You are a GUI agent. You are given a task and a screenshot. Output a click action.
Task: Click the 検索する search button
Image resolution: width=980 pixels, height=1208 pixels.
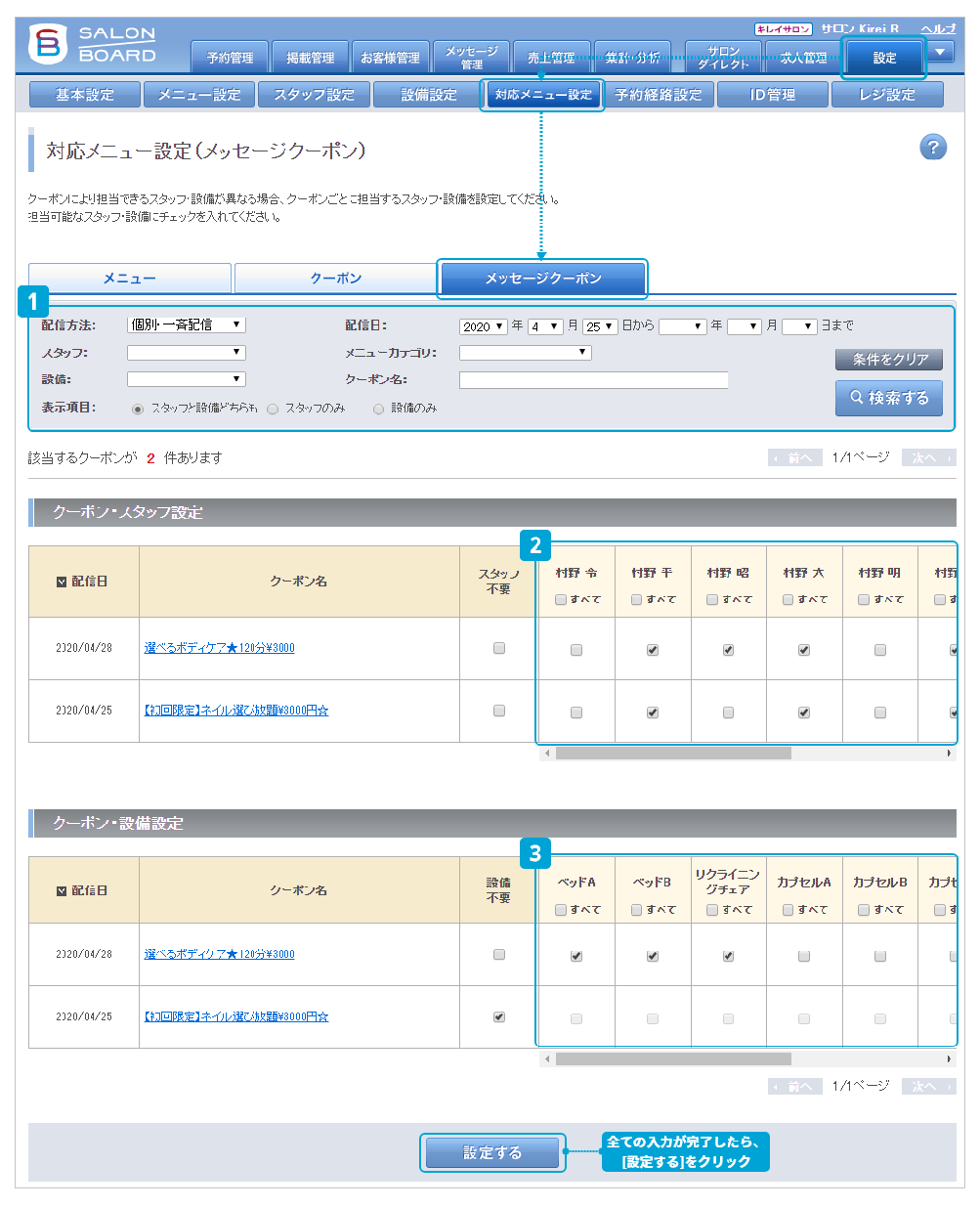pos(888,398)
